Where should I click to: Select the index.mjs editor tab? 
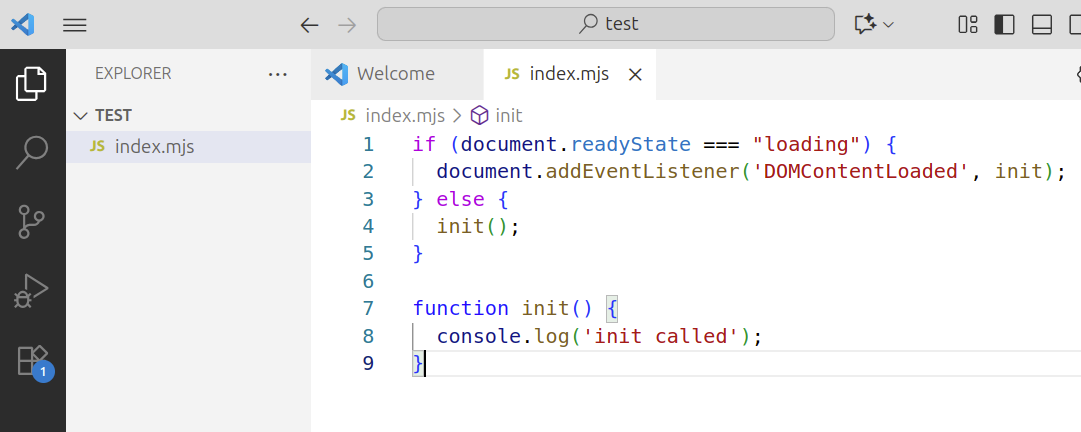tap(568, 74)
